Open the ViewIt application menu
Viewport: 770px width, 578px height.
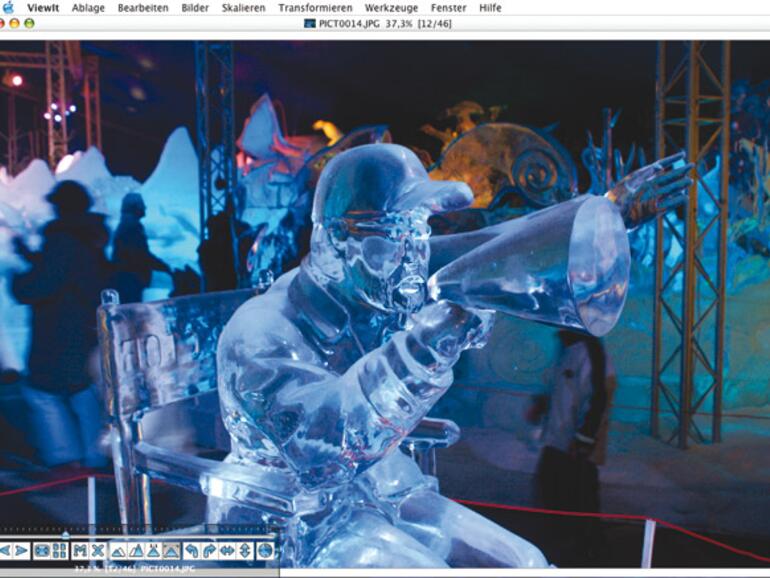pos(43,8)
